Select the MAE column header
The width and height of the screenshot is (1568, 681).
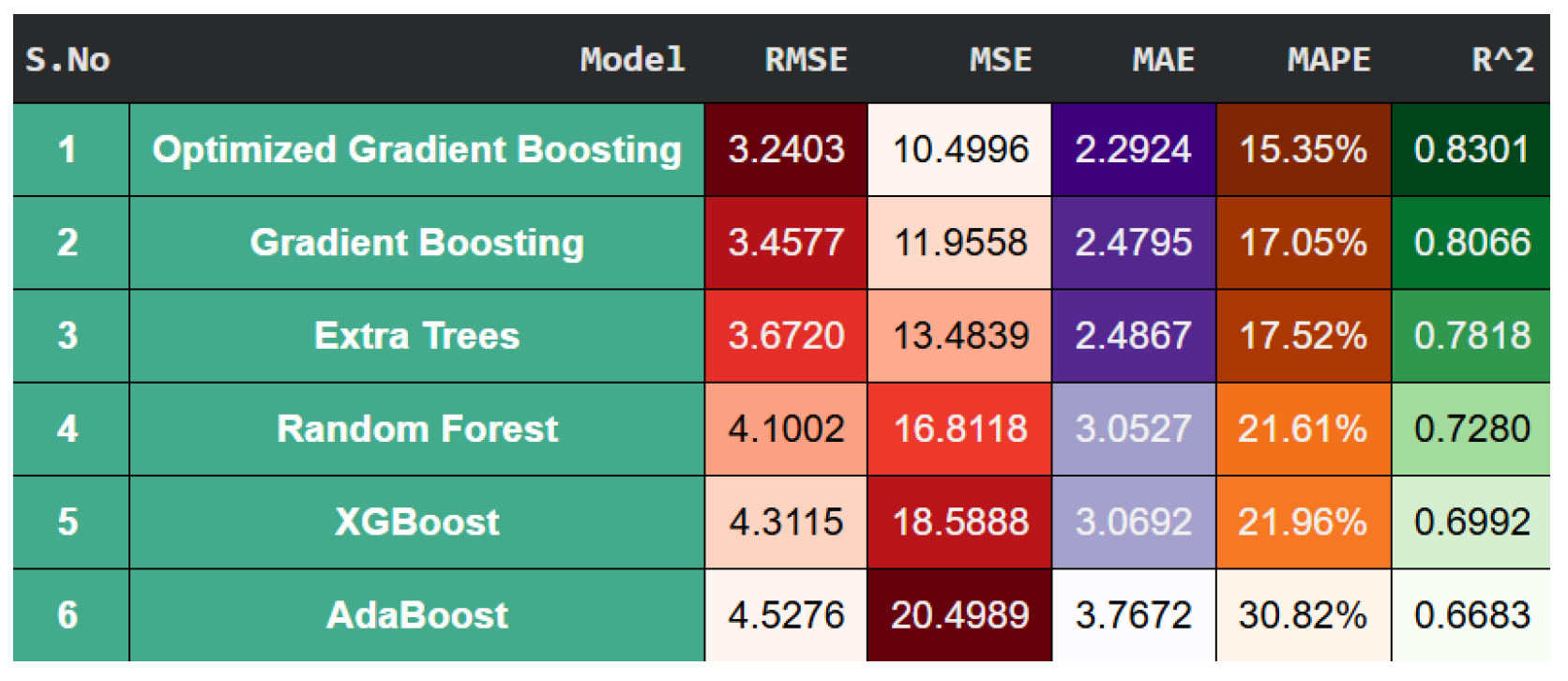click(1163, 60)
